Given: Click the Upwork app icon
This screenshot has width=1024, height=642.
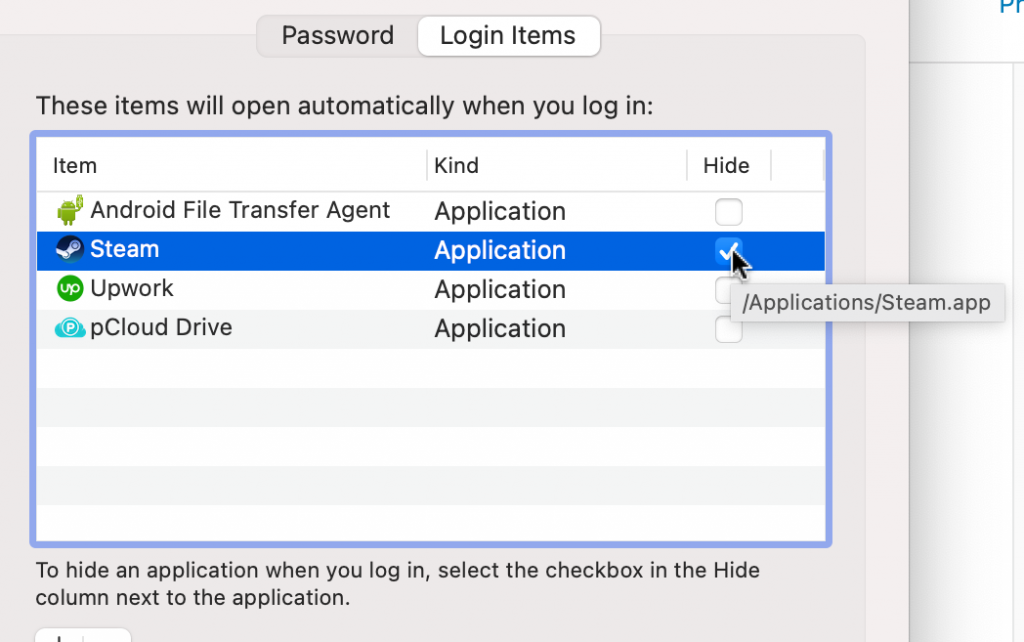Looking at the screenshot, I should 70,289.
